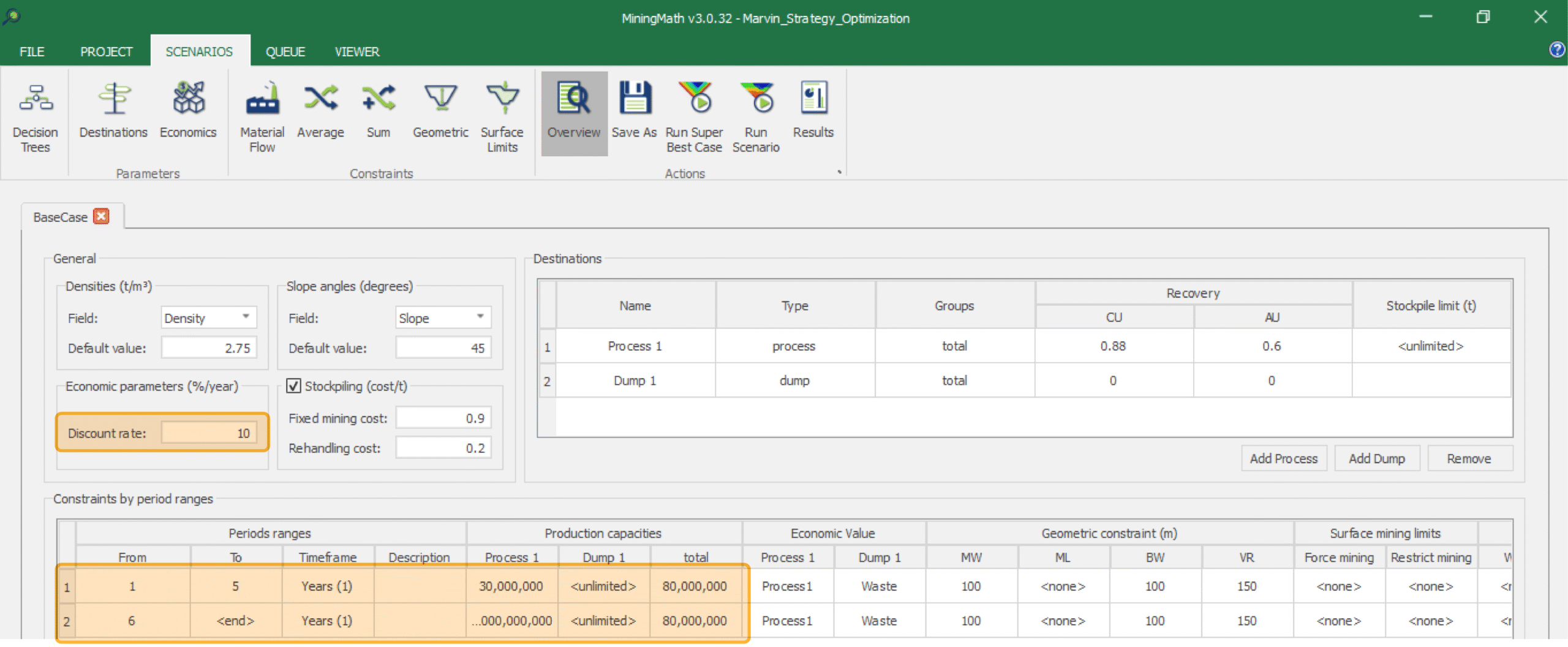
Task: Close the BaseCase scenario tab
Action: [x=102, y=216]
